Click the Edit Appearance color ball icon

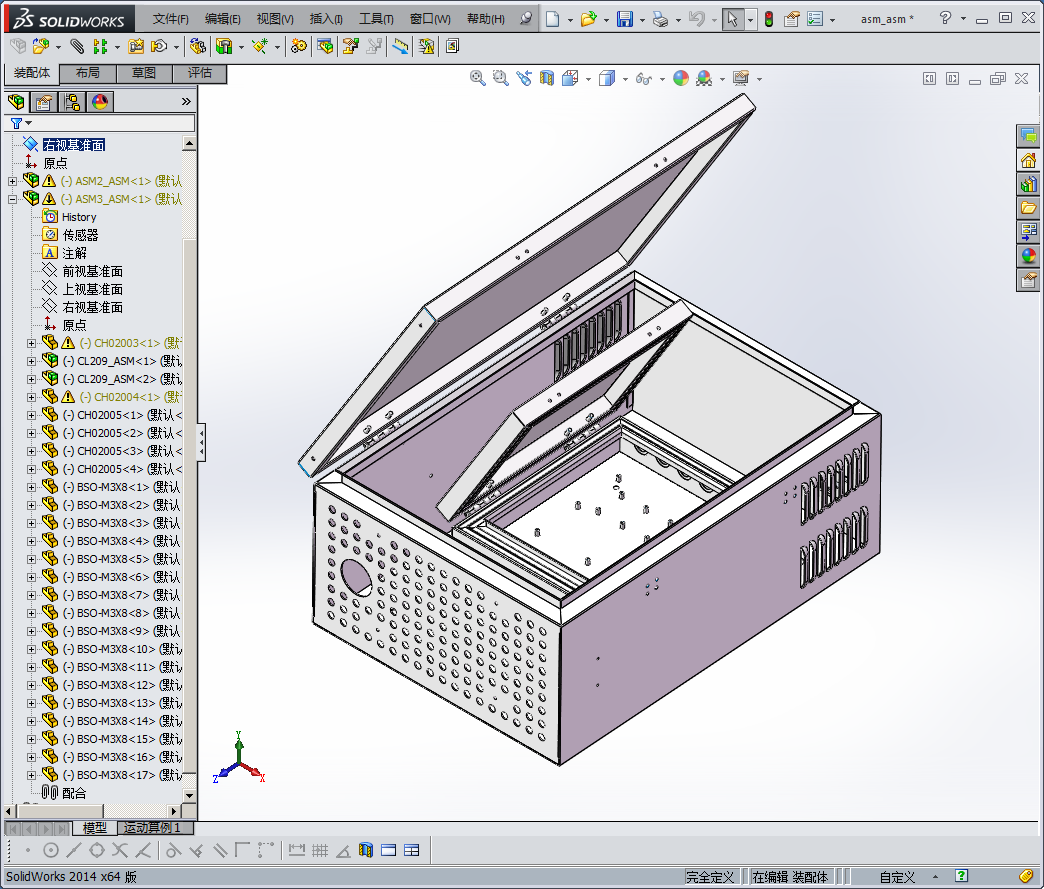tap(681, 79)
